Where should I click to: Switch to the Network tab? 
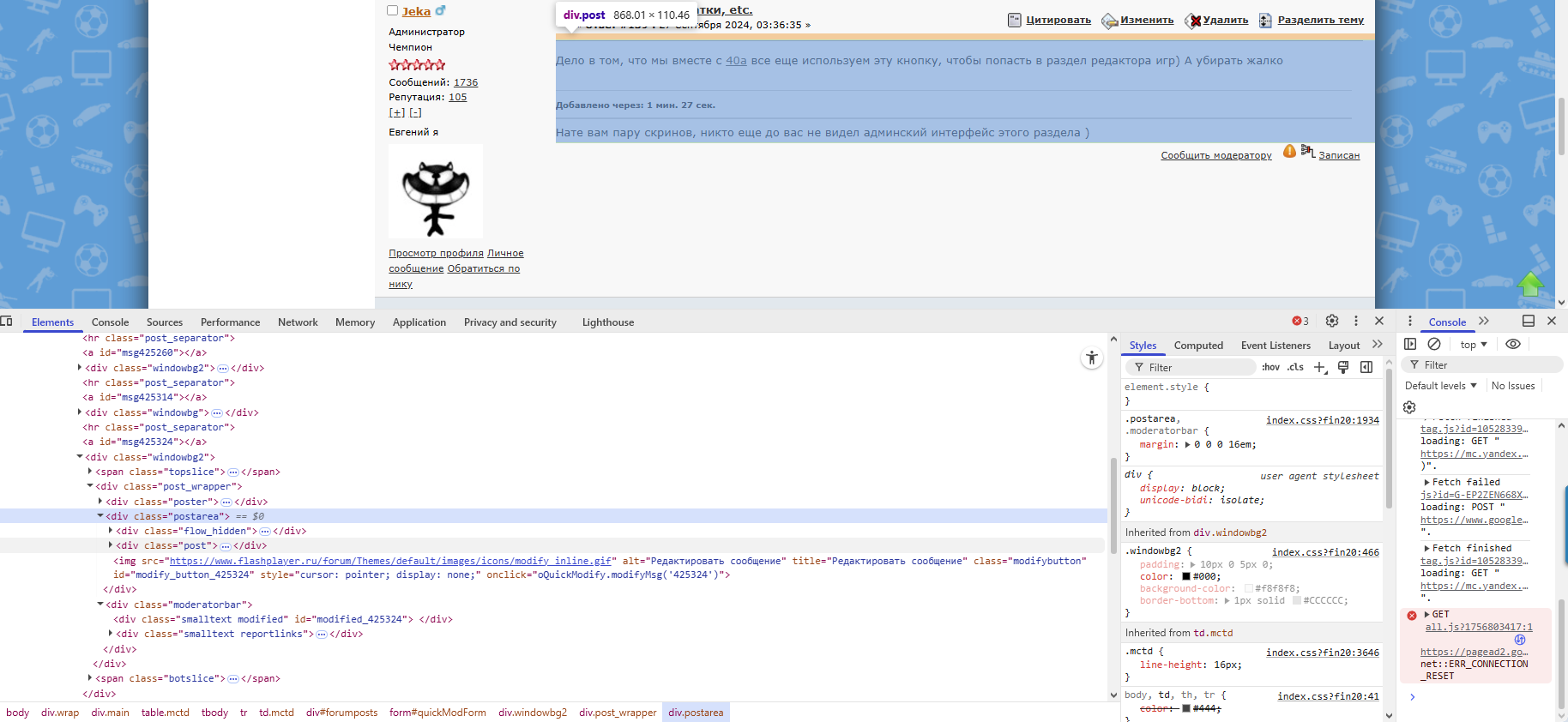(x=298, y=322)
